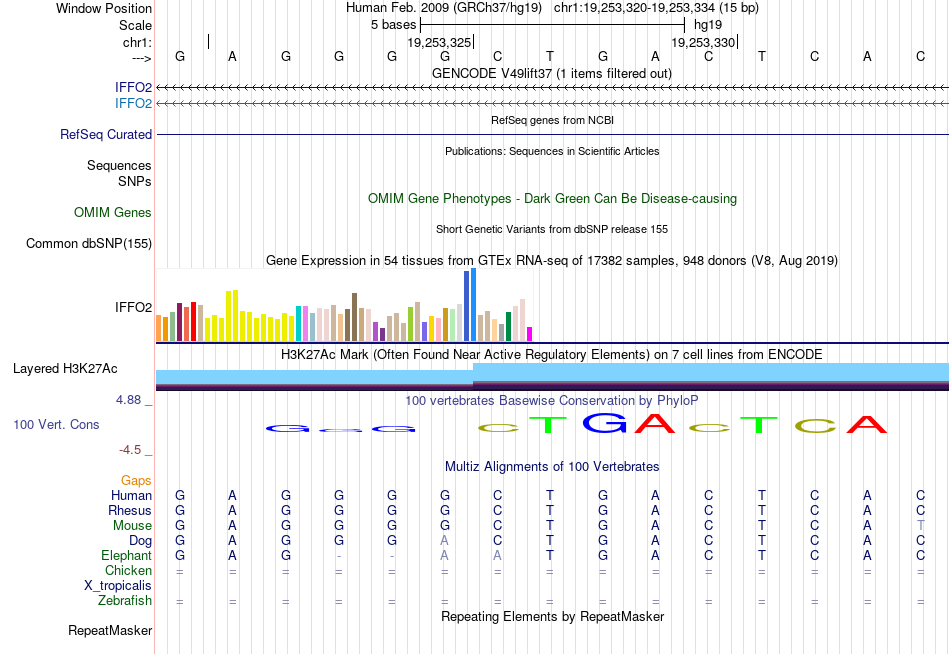
Task: Select the 100 Vert. Cons track label
Action: (x=56, y=424)
